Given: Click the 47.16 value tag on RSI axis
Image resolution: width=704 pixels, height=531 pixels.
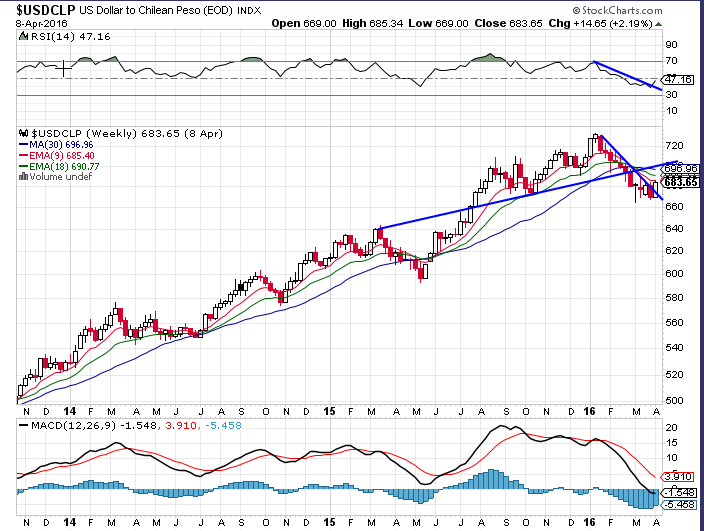Looking at the screenshot, I should click(679, 79).
